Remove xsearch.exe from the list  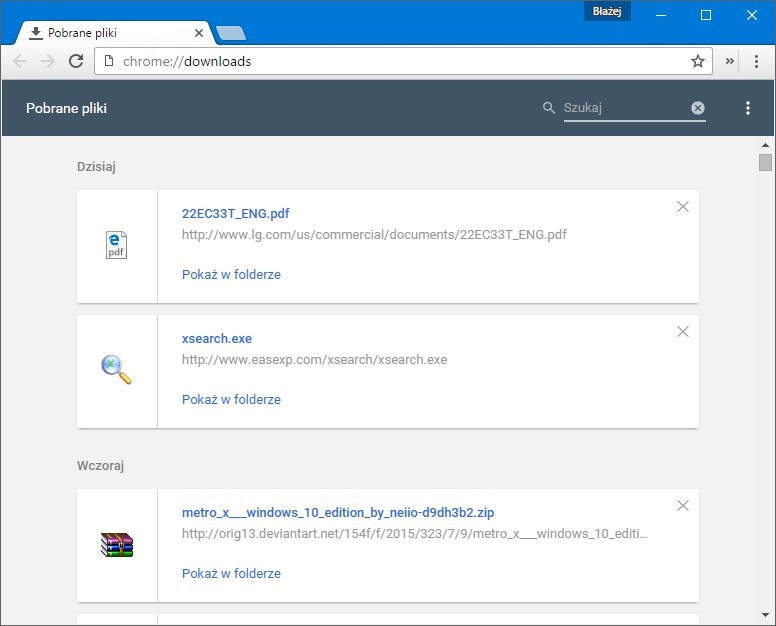pyautogui.click(x=683, y=332)
